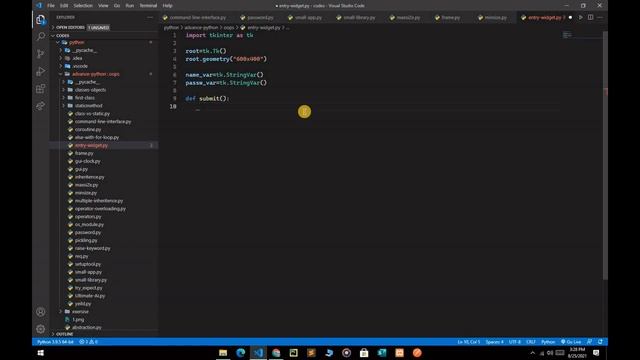This screenshot has height=360, width=640.
Task: Open the Manage gear icon
Action: (x=40, y=329)
